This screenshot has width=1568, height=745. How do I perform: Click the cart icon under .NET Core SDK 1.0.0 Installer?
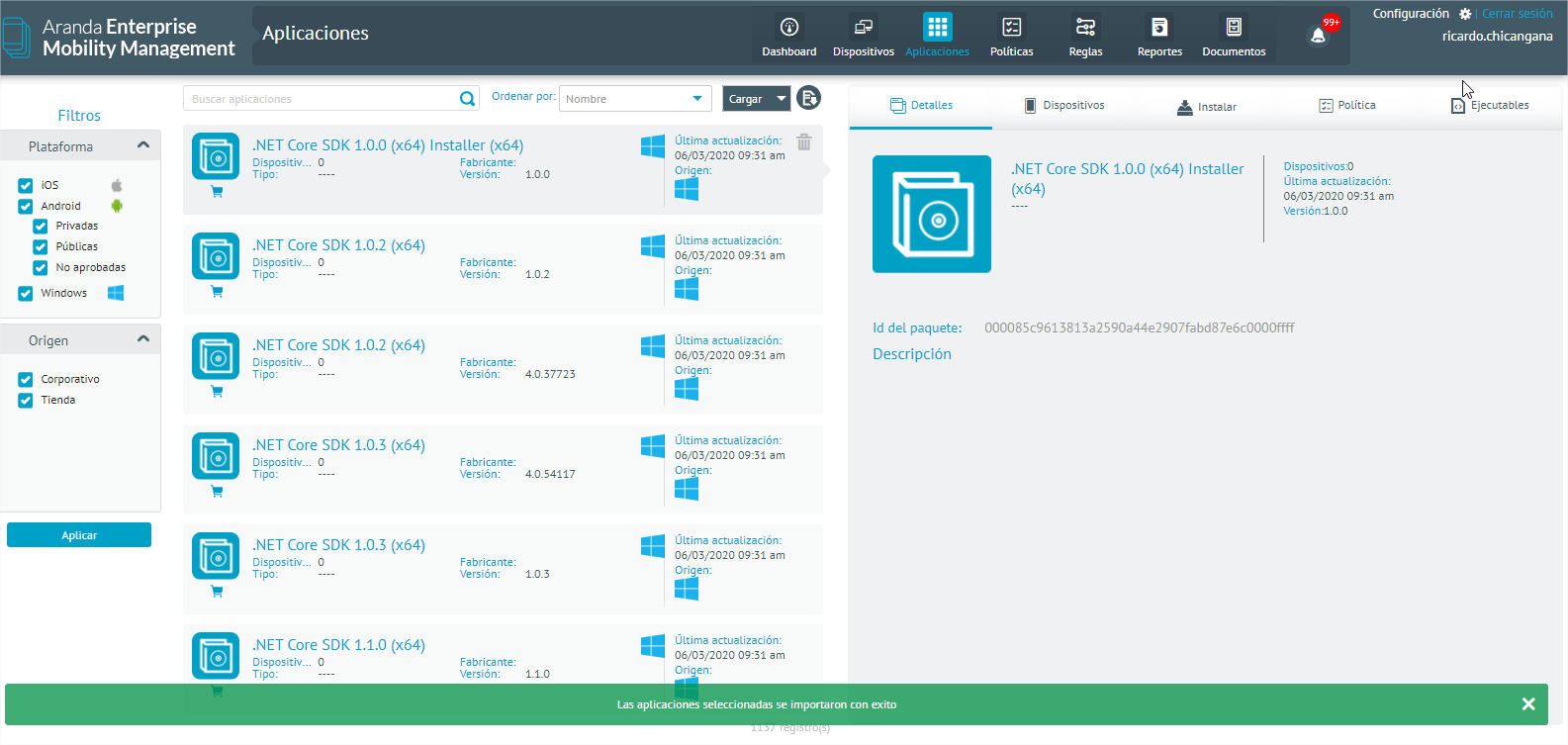[x=217, y=192]
